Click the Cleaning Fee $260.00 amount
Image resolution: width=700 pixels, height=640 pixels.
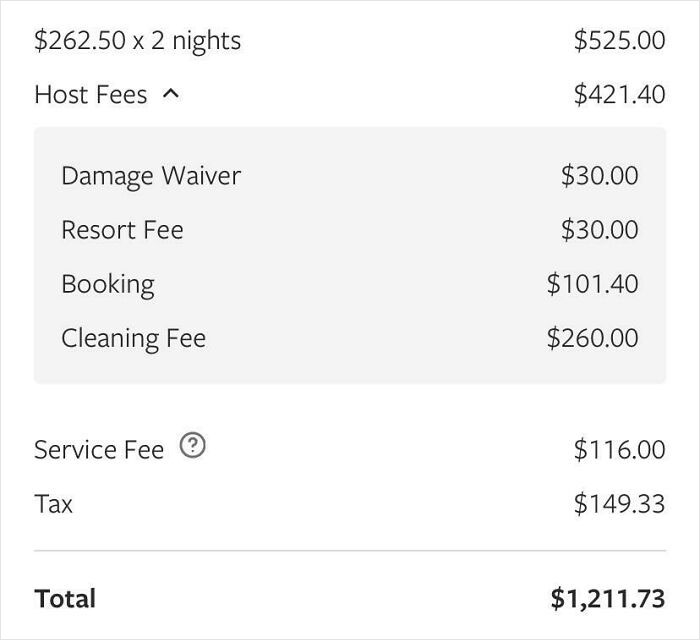coord(592,338)
